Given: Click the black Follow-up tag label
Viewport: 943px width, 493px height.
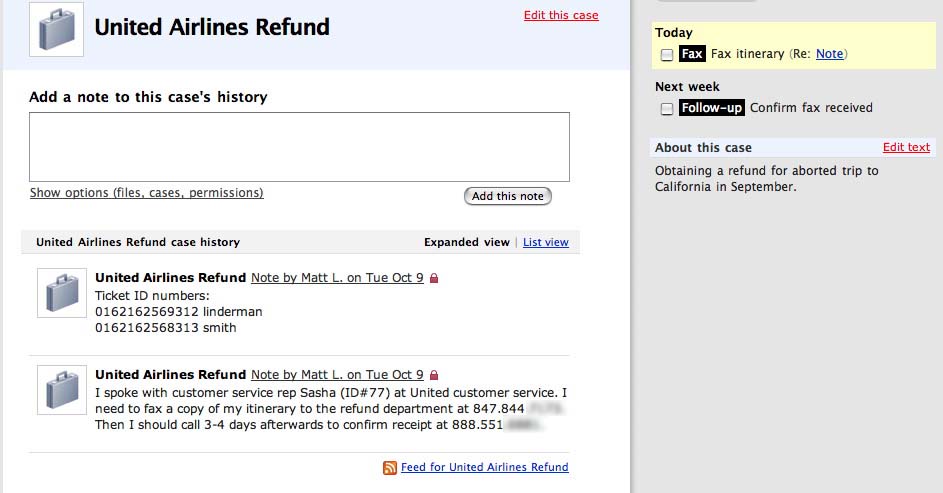Looking at the screenshot, I should [x=711, y=108].
